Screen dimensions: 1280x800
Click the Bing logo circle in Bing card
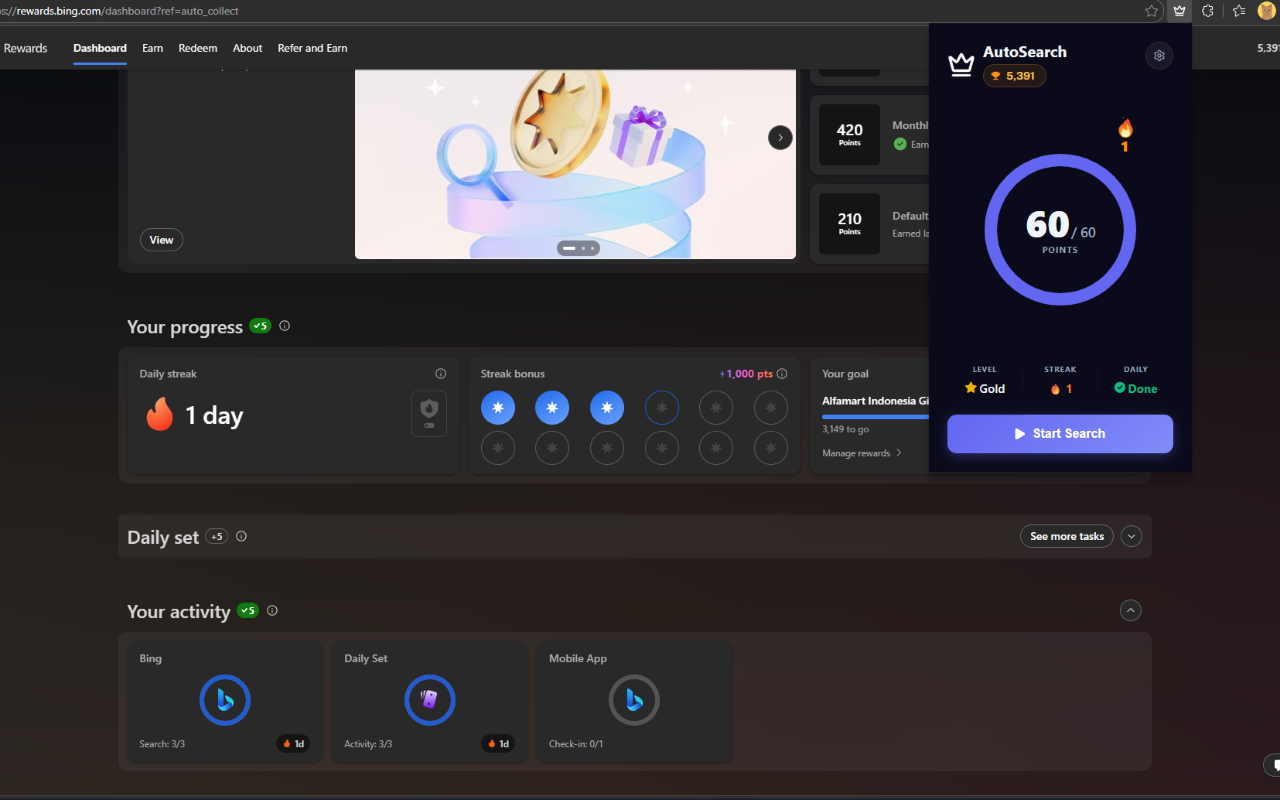(225, 700)
